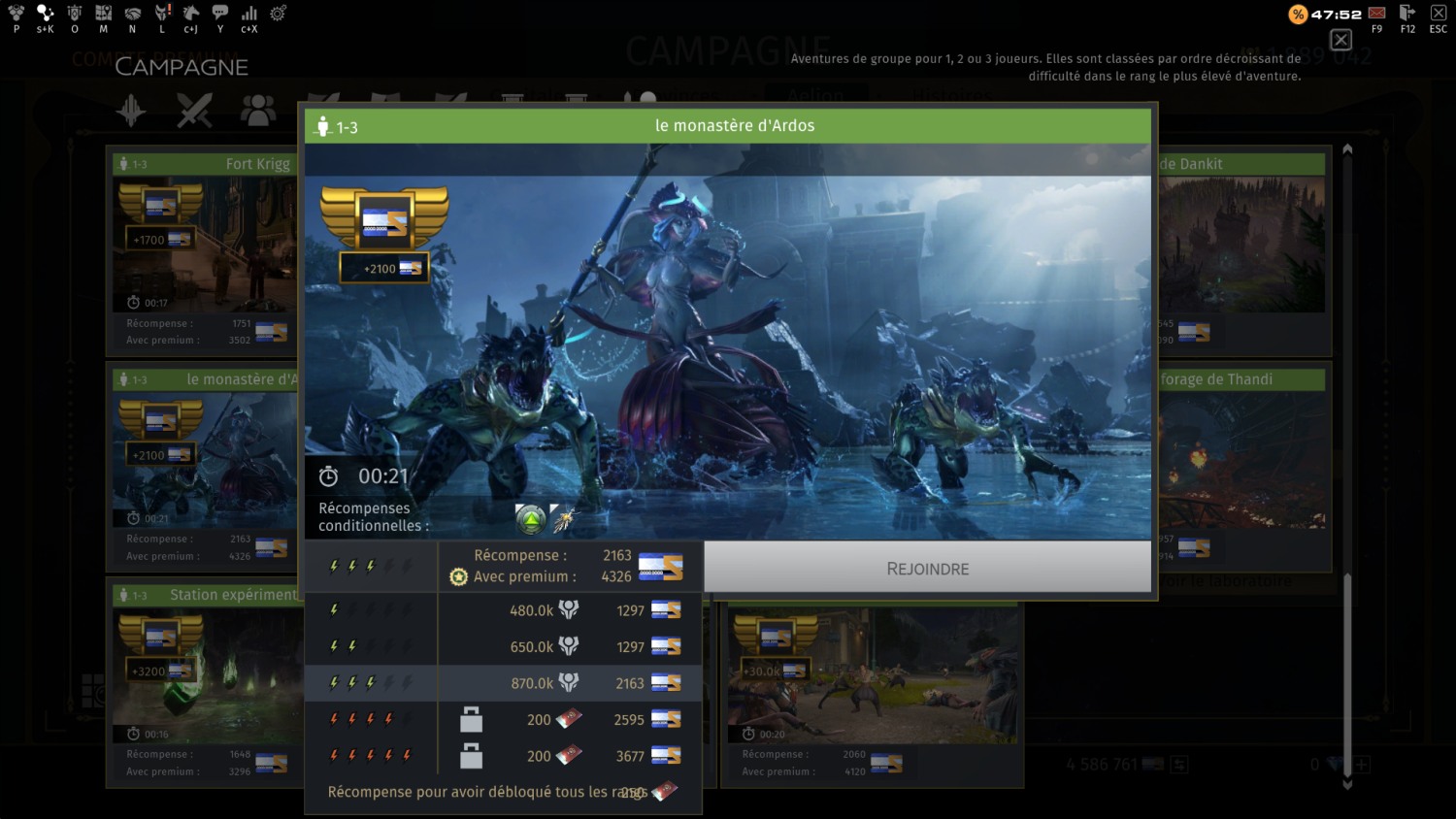Select the first Campagne category tab icon
Image resolution: width=1456 pixels, height=819 pixels.
[x=131, y=111]
